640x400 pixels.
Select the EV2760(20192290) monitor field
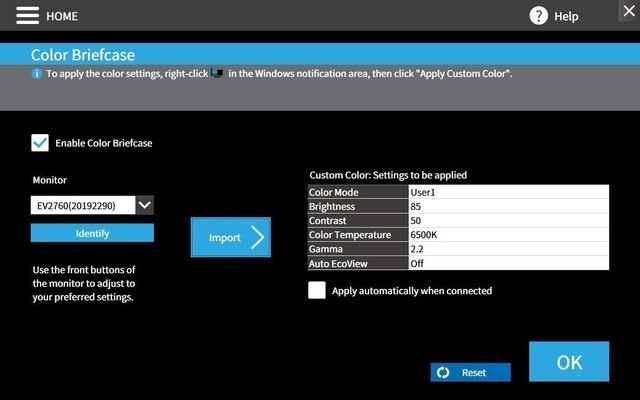[x=82, y=205]
